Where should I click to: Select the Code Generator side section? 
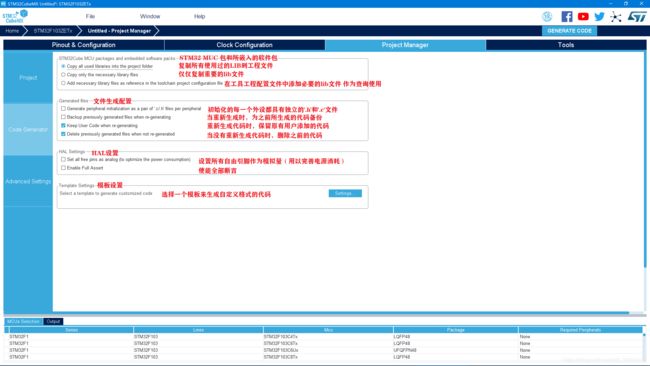click(x=28, y=129)
